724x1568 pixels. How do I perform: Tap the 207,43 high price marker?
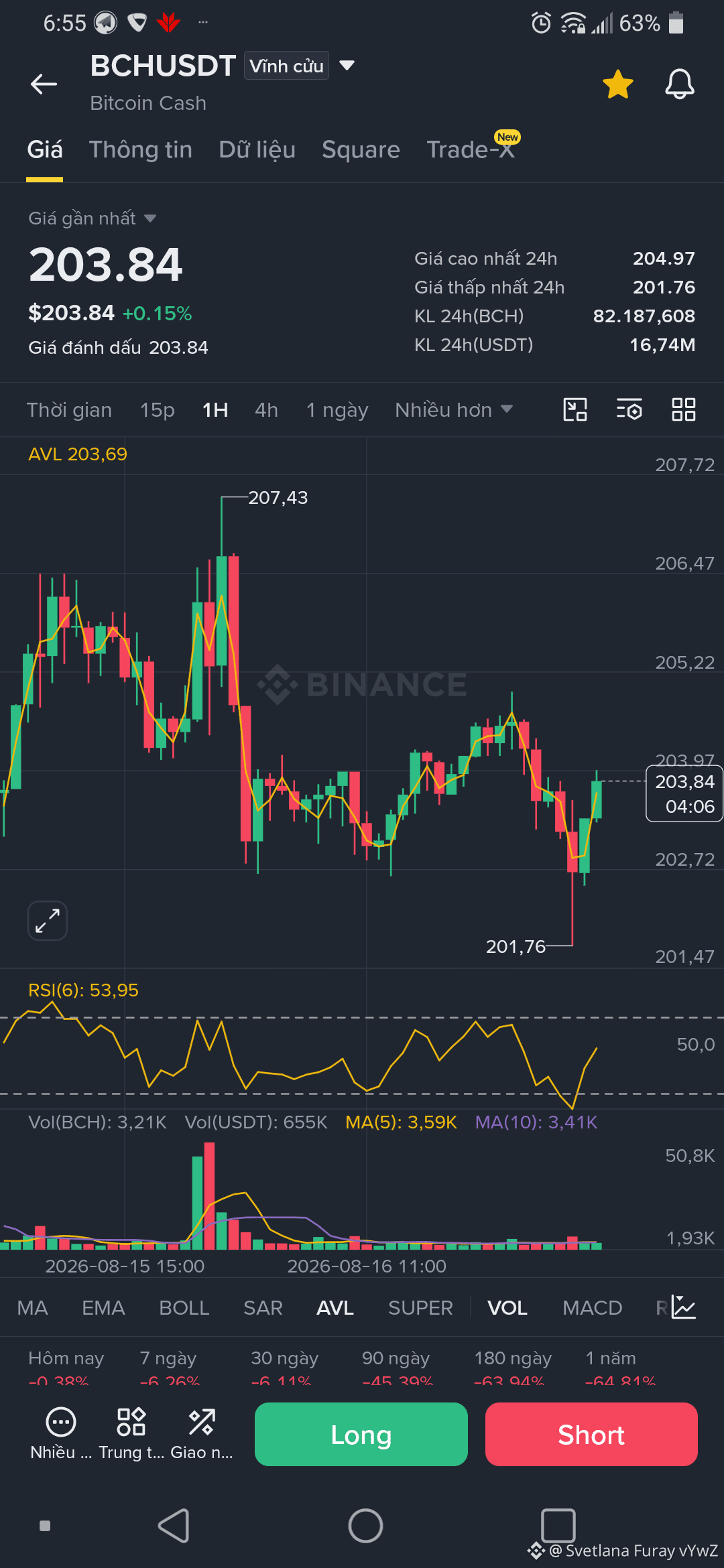[278, 498]
